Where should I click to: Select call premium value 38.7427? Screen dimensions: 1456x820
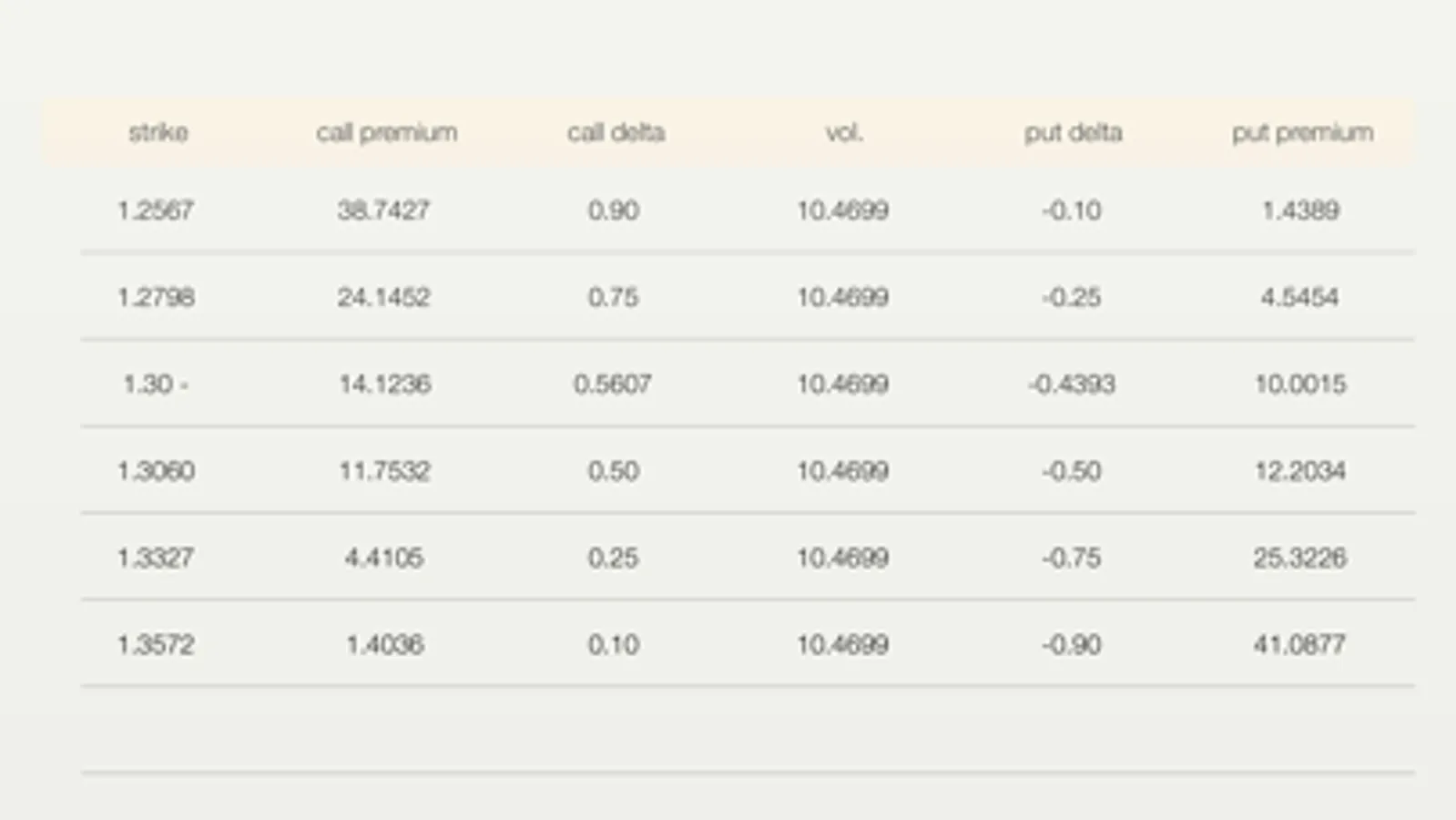click(383, 210)
